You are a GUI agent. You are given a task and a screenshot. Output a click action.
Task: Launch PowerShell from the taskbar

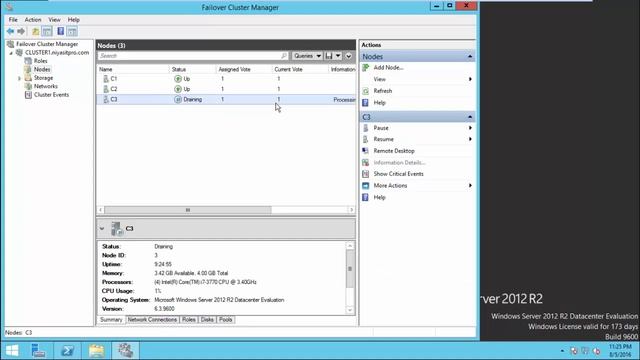(67, 351)
